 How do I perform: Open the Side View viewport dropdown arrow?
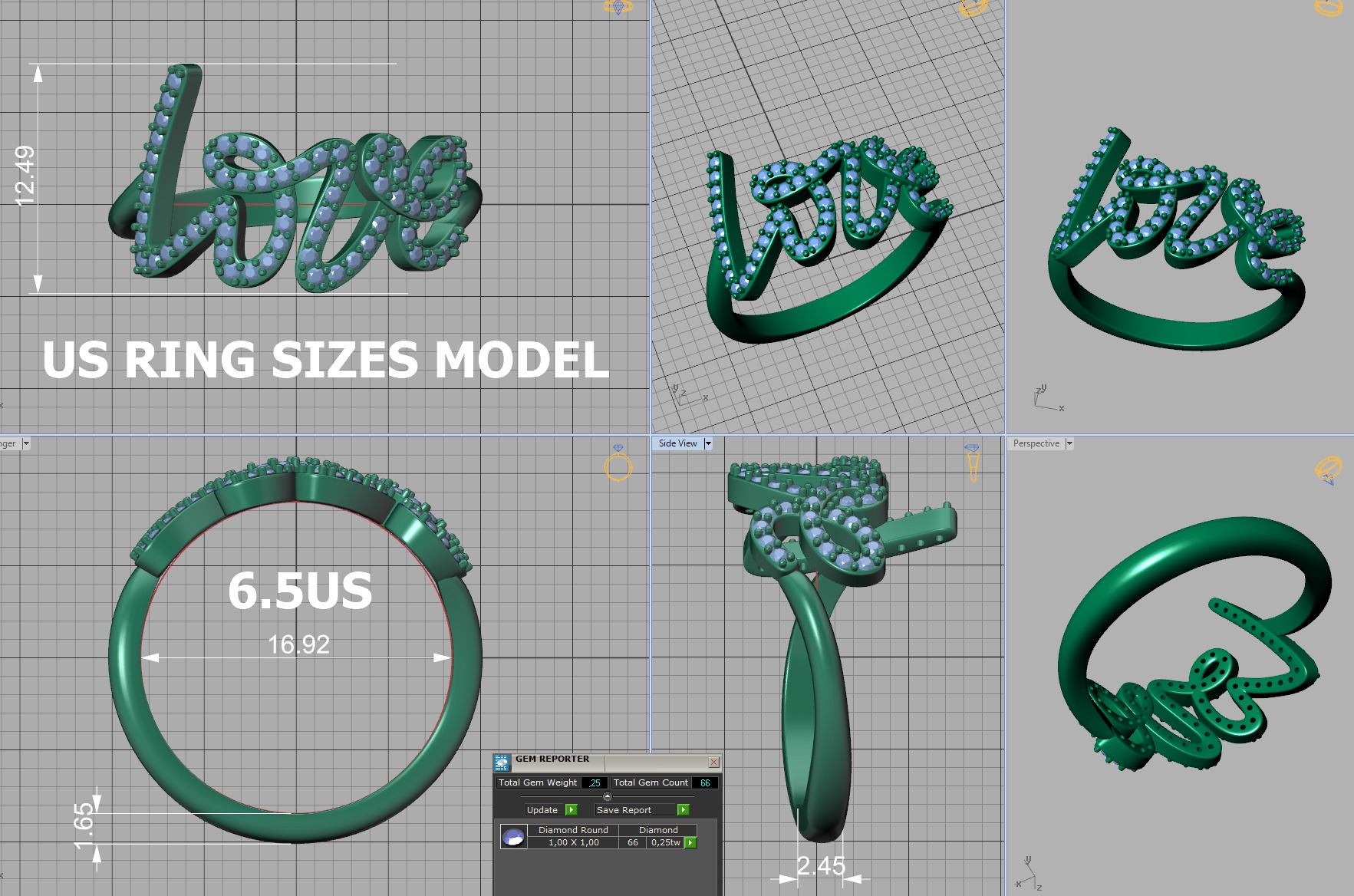coord(707,443)
